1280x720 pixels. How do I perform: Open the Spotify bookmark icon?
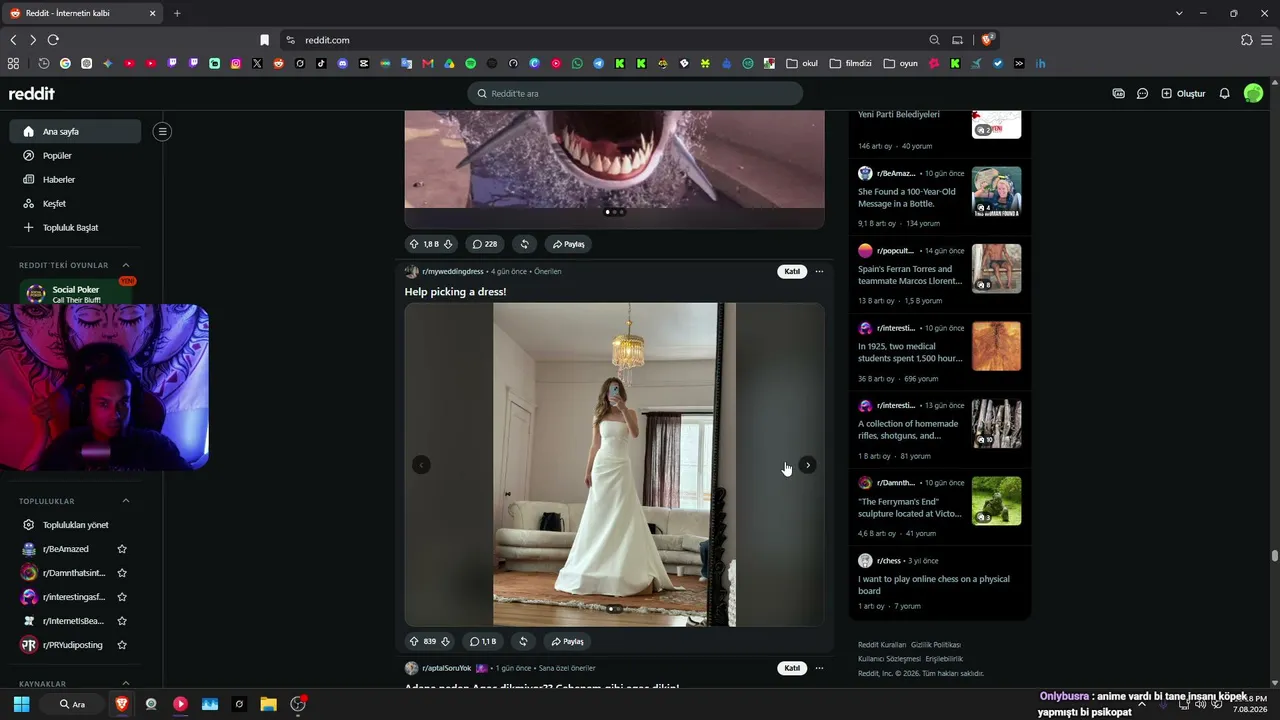coord(471,63)
